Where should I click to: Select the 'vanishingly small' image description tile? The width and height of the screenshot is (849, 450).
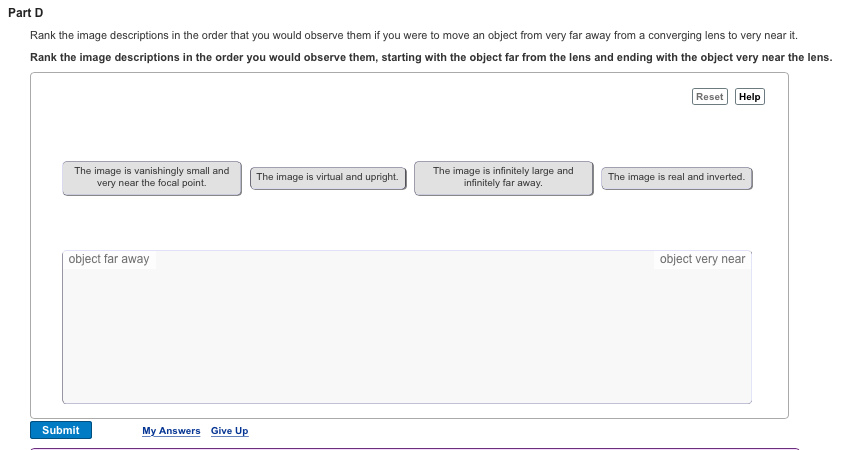coord(151,178)
